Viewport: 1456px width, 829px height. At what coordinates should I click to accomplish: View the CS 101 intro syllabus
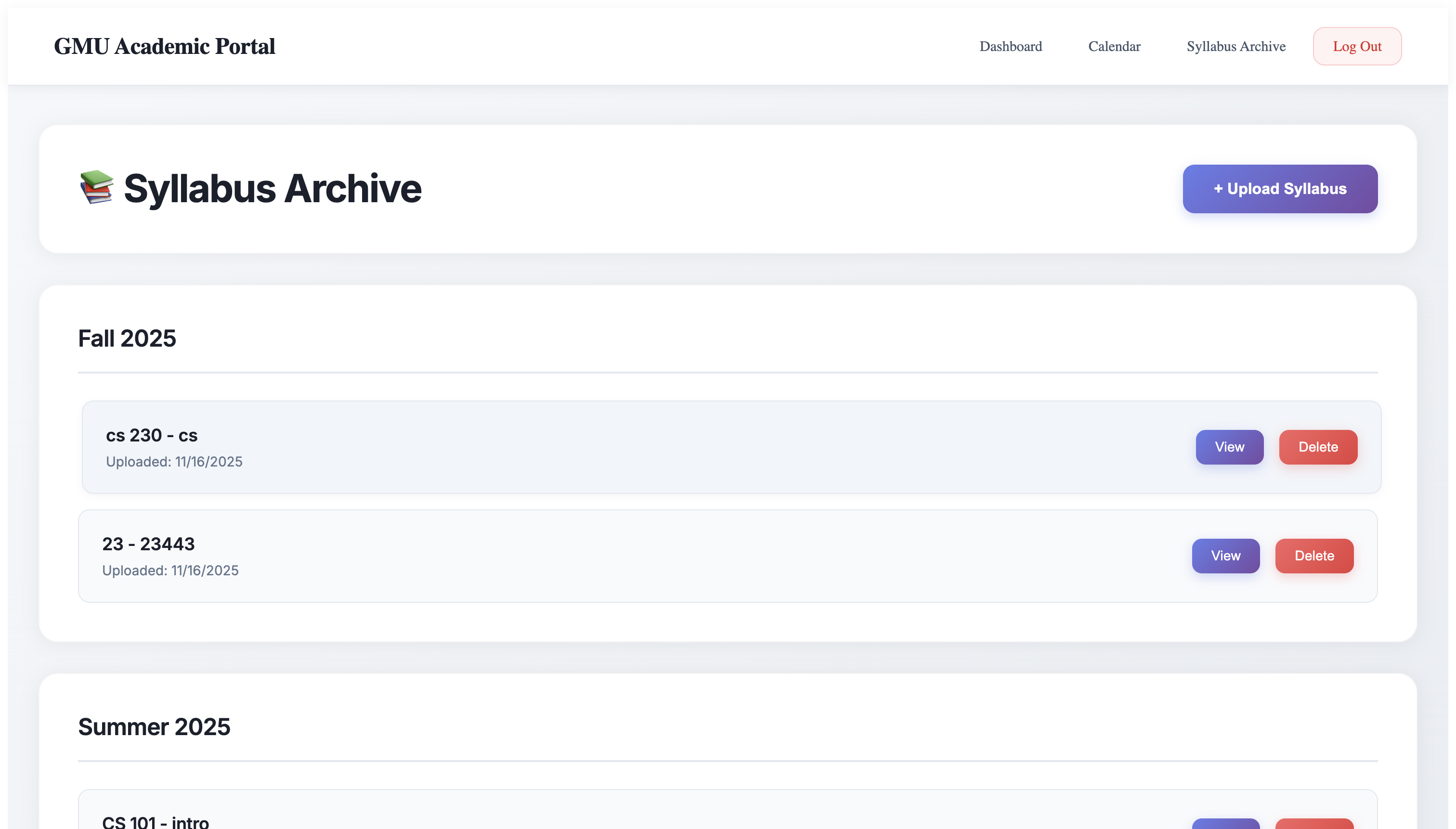1225,824
